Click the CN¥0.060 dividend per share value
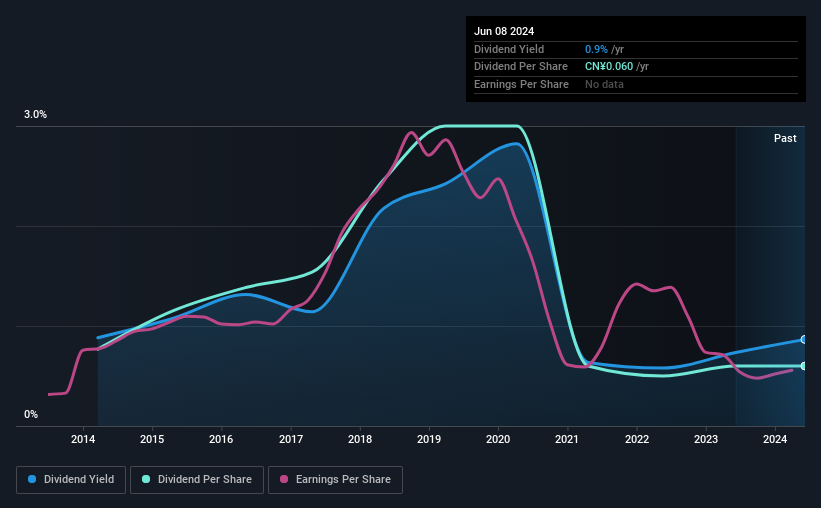821x508 pixels. (609, 67)
